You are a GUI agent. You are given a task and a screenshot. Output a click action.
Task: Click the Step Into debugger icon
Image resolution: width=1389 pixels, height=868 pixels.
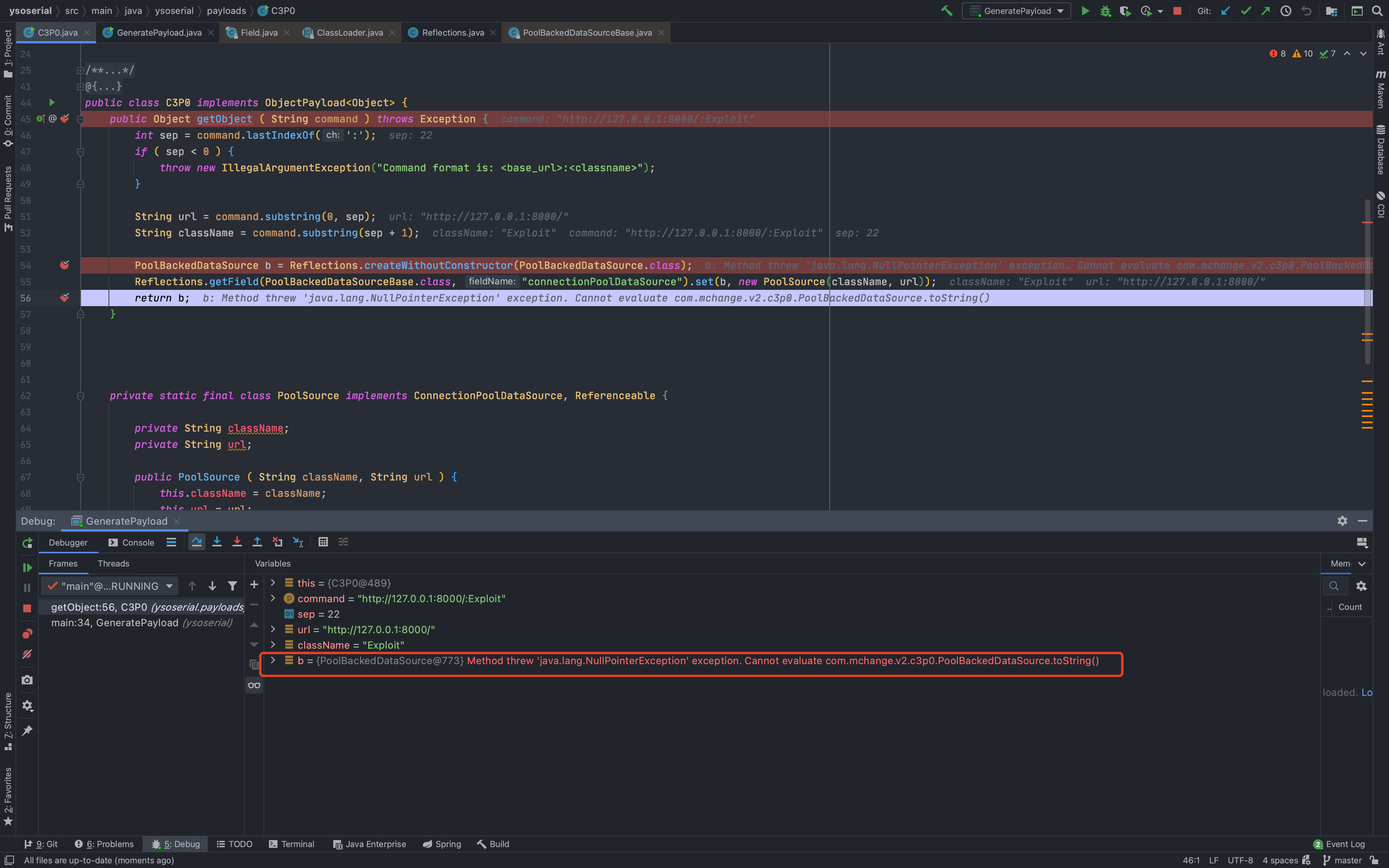click(217, 542)
